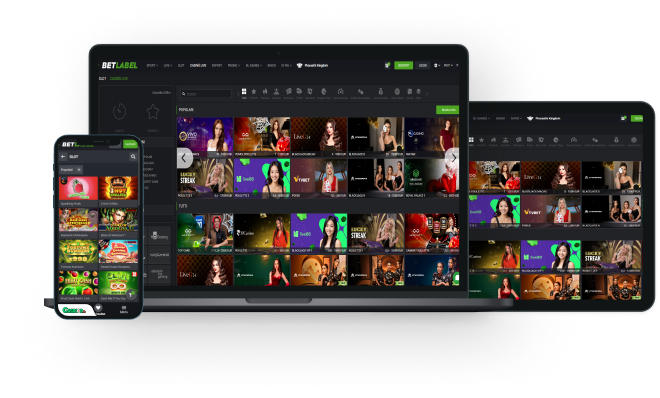The image size is (660, 398).
Task: Open ESPORT in laptop top navigation
Action: click(x=217, y=66)
